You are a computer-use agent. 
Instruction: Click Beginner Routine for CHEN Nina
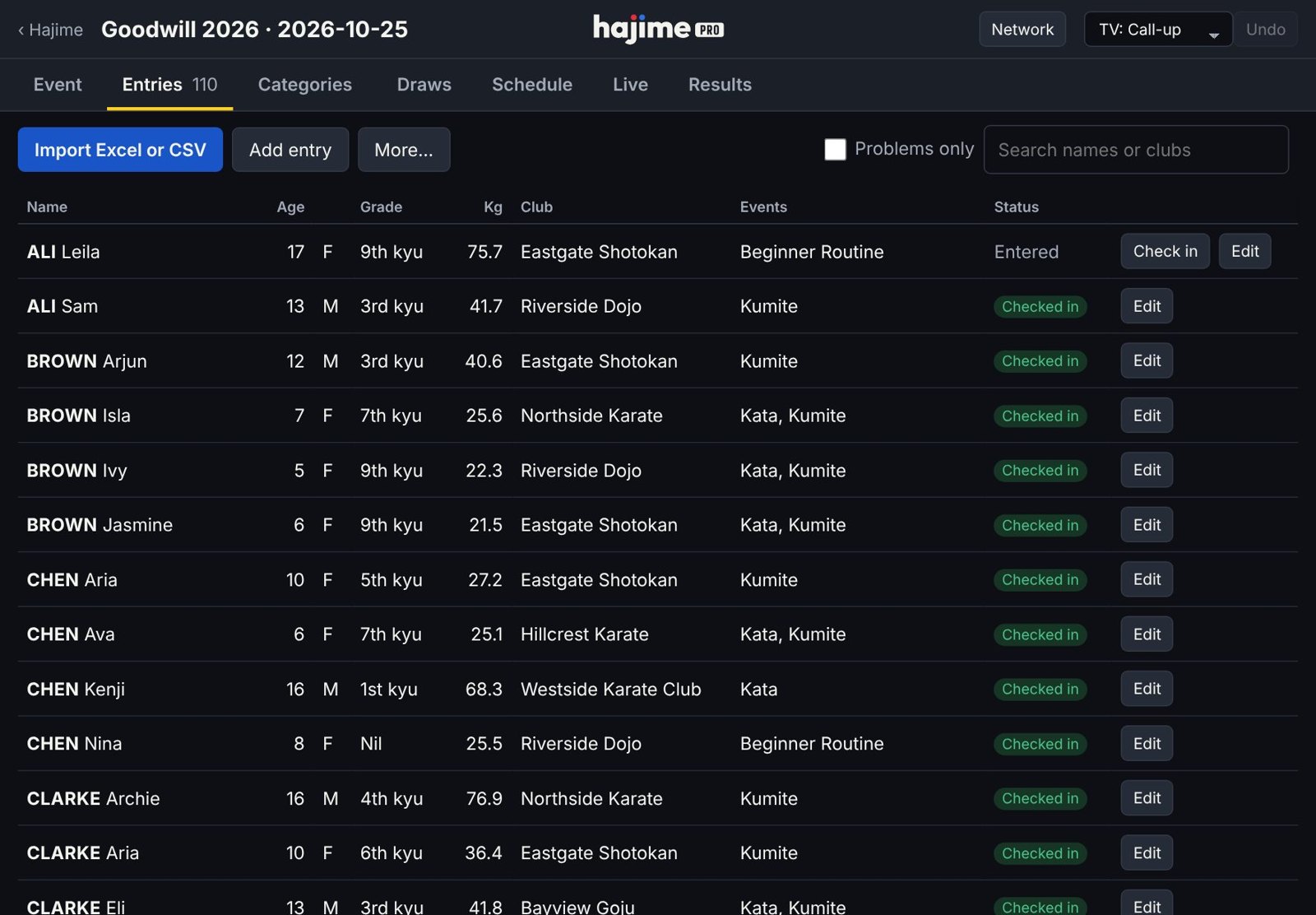tap(812, 744)
